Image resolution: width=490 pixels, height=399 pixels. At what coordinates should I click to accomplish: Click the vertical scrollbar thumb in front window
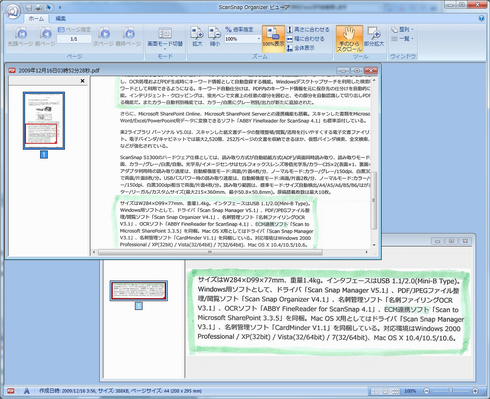(374, 201)
